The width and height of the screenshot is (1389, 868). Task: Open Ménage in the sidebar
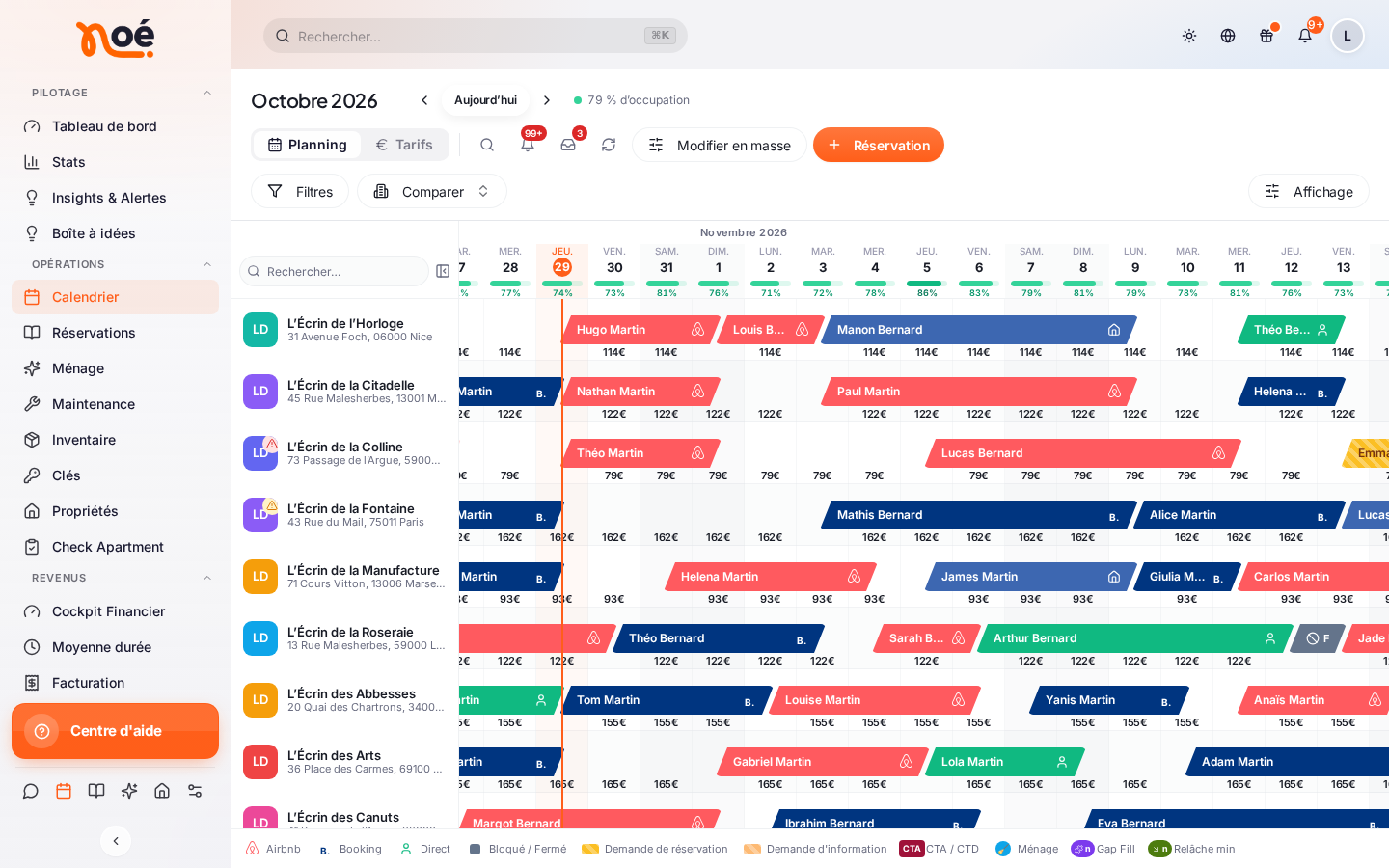point(116,368)
